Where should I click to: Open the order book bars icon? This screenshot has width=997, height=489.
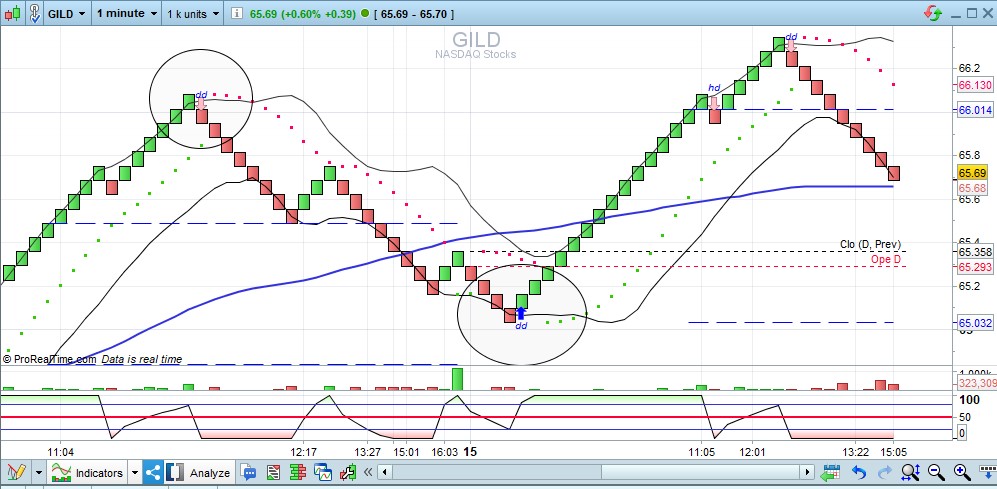point(298,472)
